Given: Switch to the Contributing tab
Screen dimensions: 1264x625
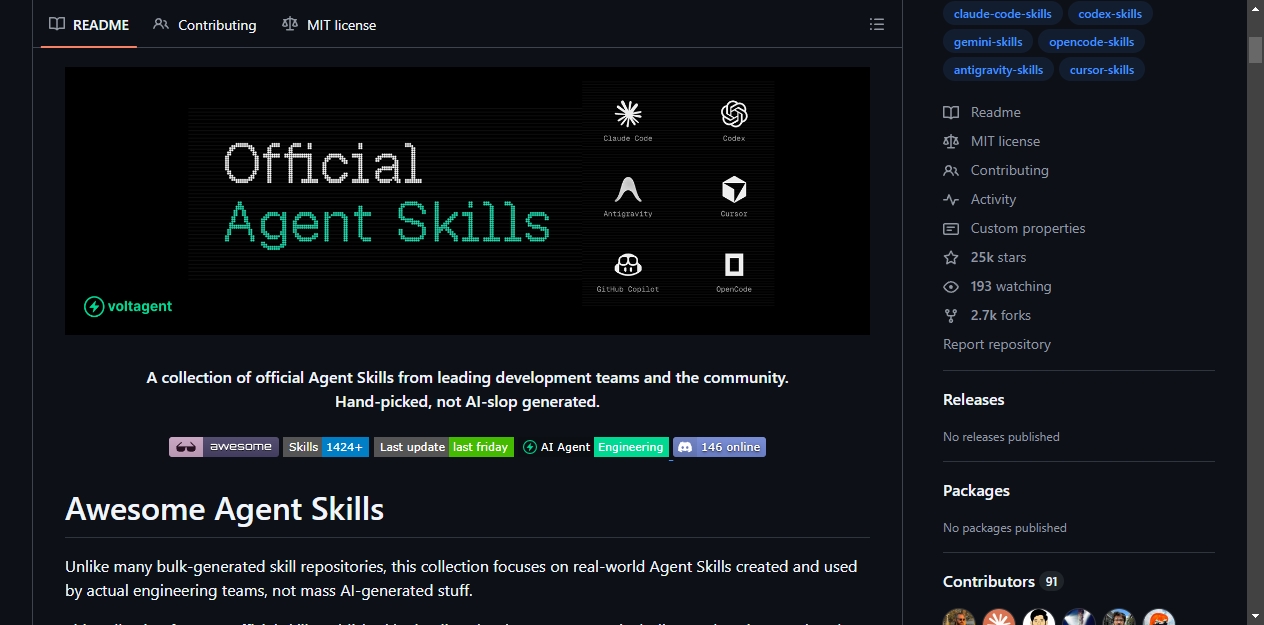Looking at the screenshot, I should (205, 24).
